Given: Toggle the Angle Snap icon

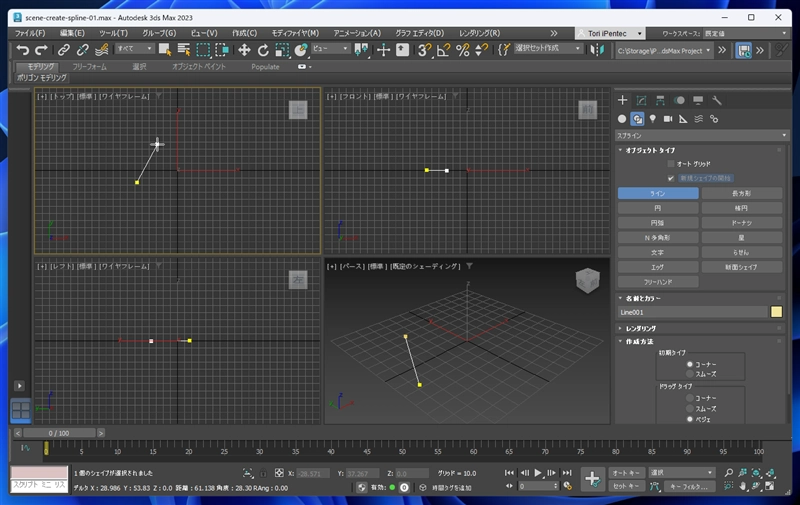Looking at the screenshot, I should [443, 49].
